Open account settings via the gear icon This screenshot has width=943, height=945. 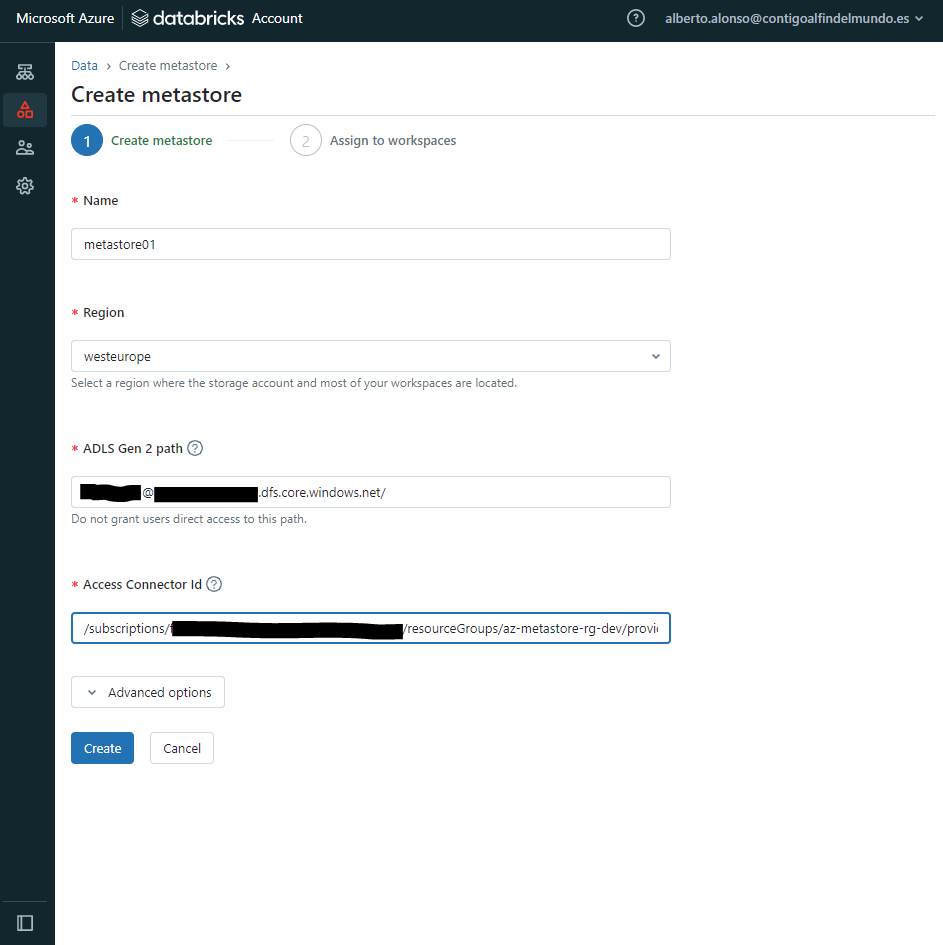tap(25, 186)
